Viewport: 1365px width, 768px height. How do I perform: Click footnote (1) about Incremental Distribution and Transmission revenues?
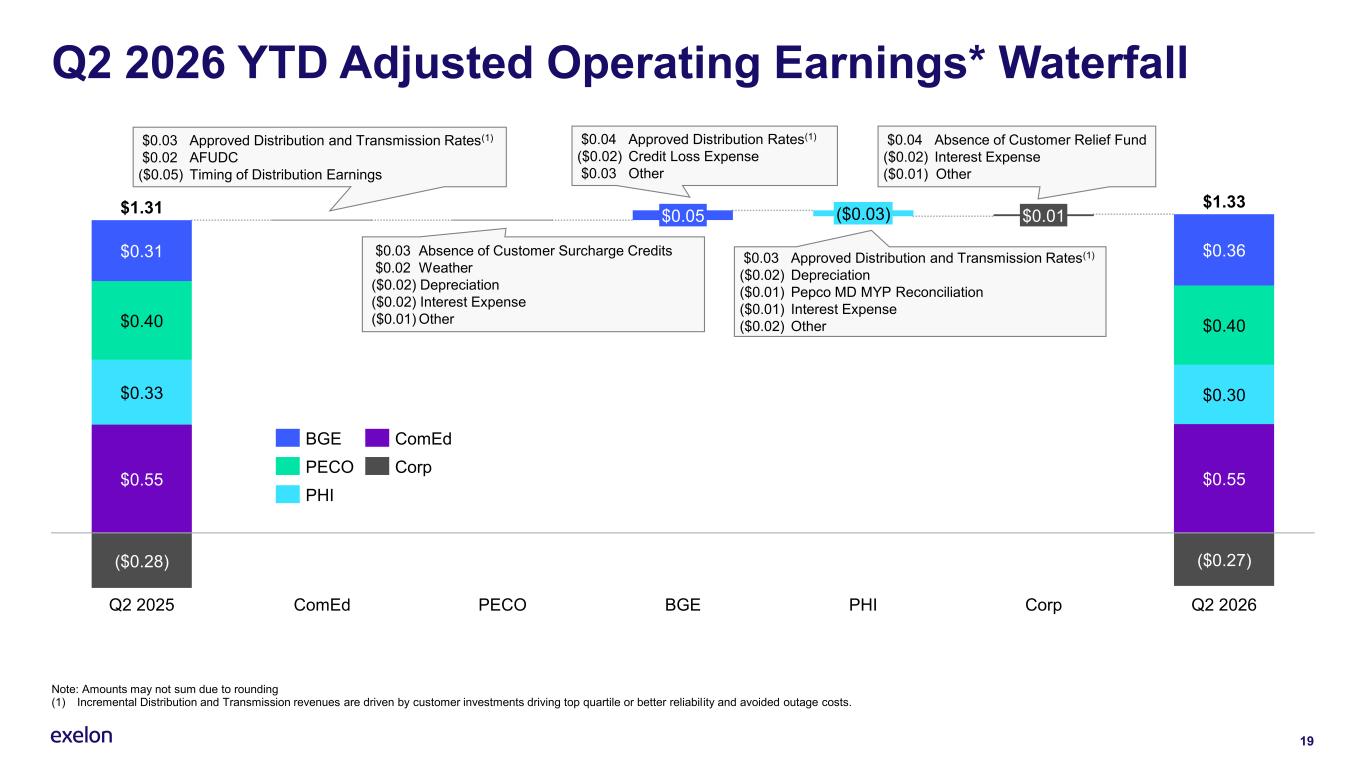coord(451,701)
